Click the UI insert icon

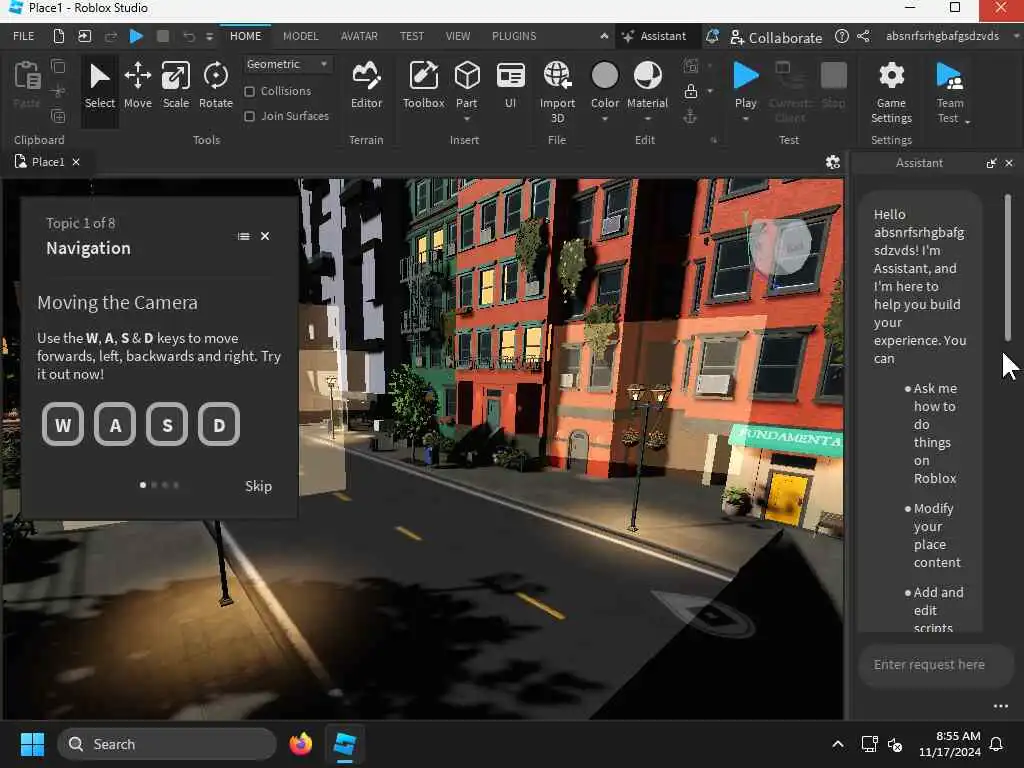click(510, 85)
